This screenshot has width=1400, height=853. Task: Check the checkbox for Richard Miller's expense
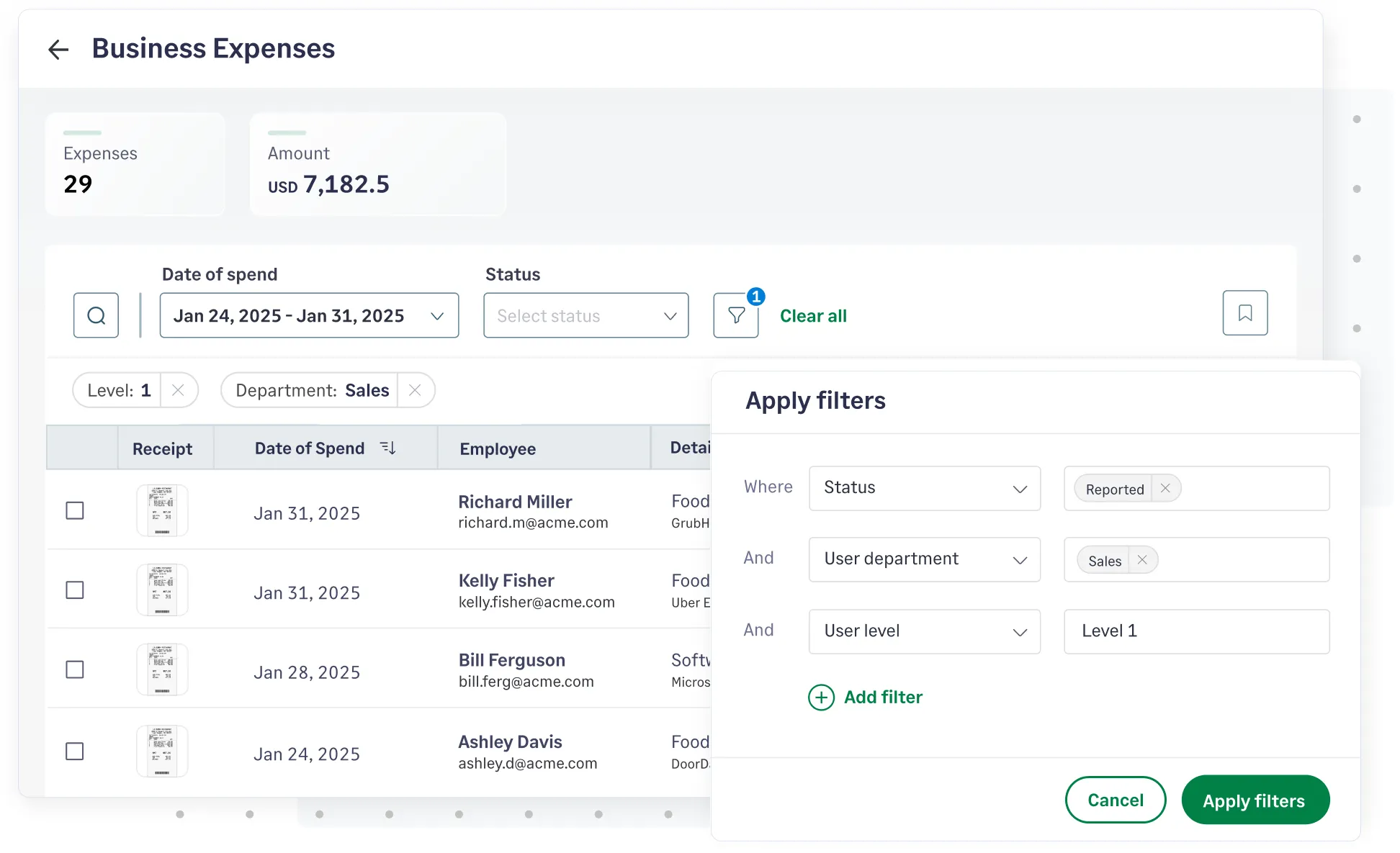click(x=75, y=510)
